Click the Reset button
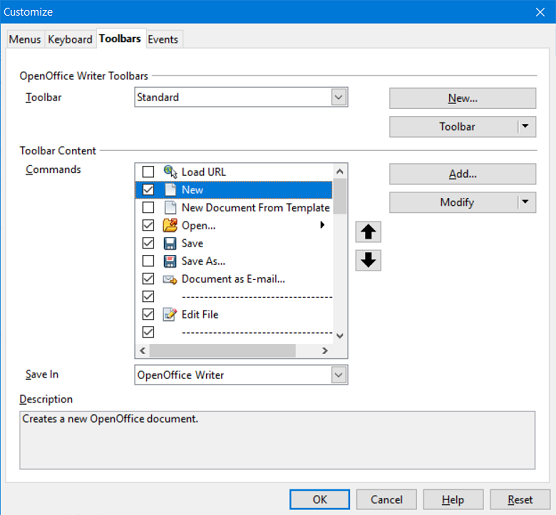 coord(520,499)
